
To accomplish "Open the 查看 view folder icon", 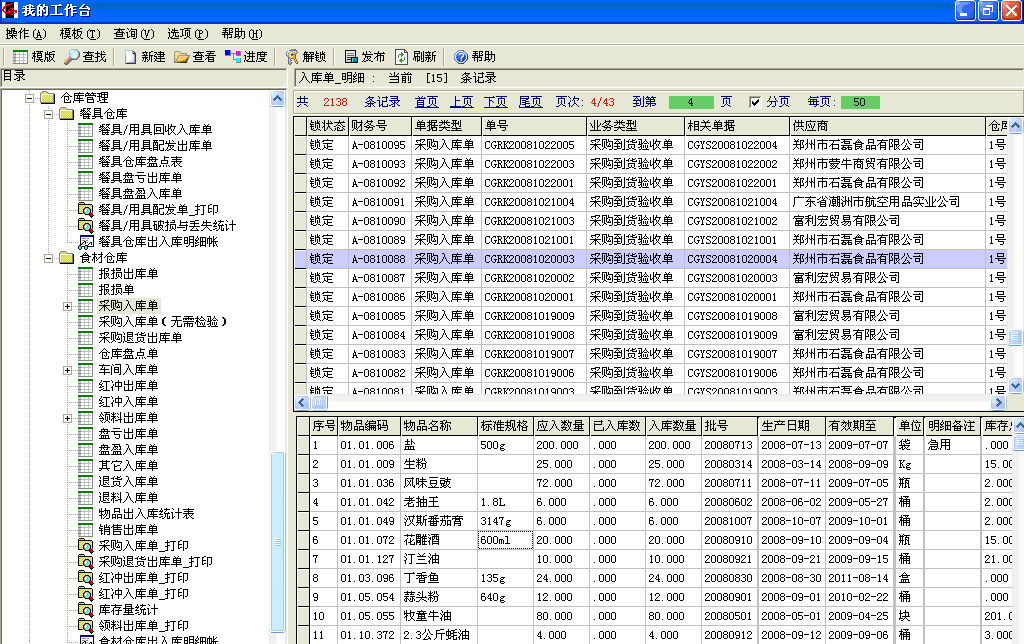I will point(181,57).
